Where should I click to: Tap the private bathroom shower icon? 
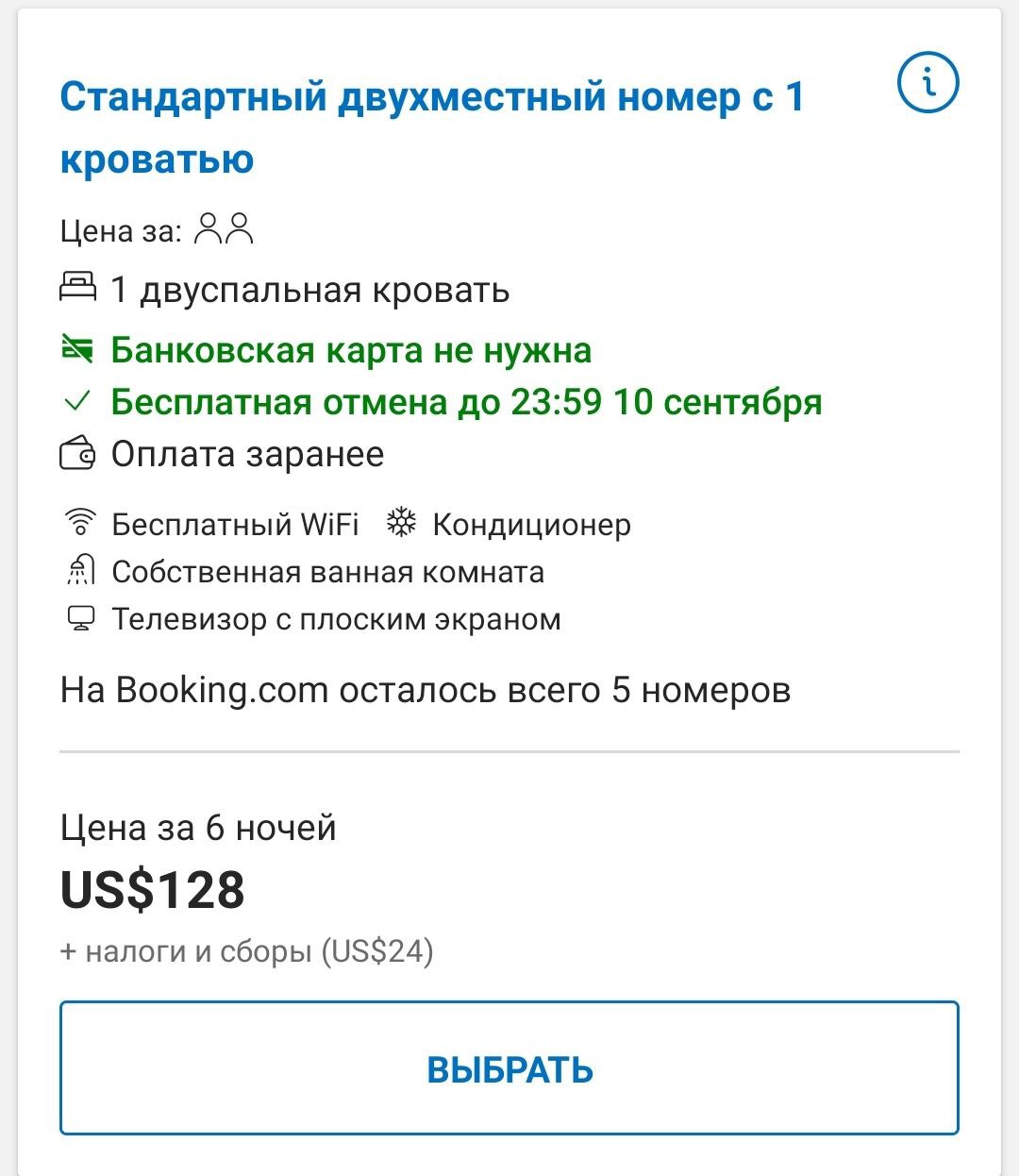pos(80,571)
